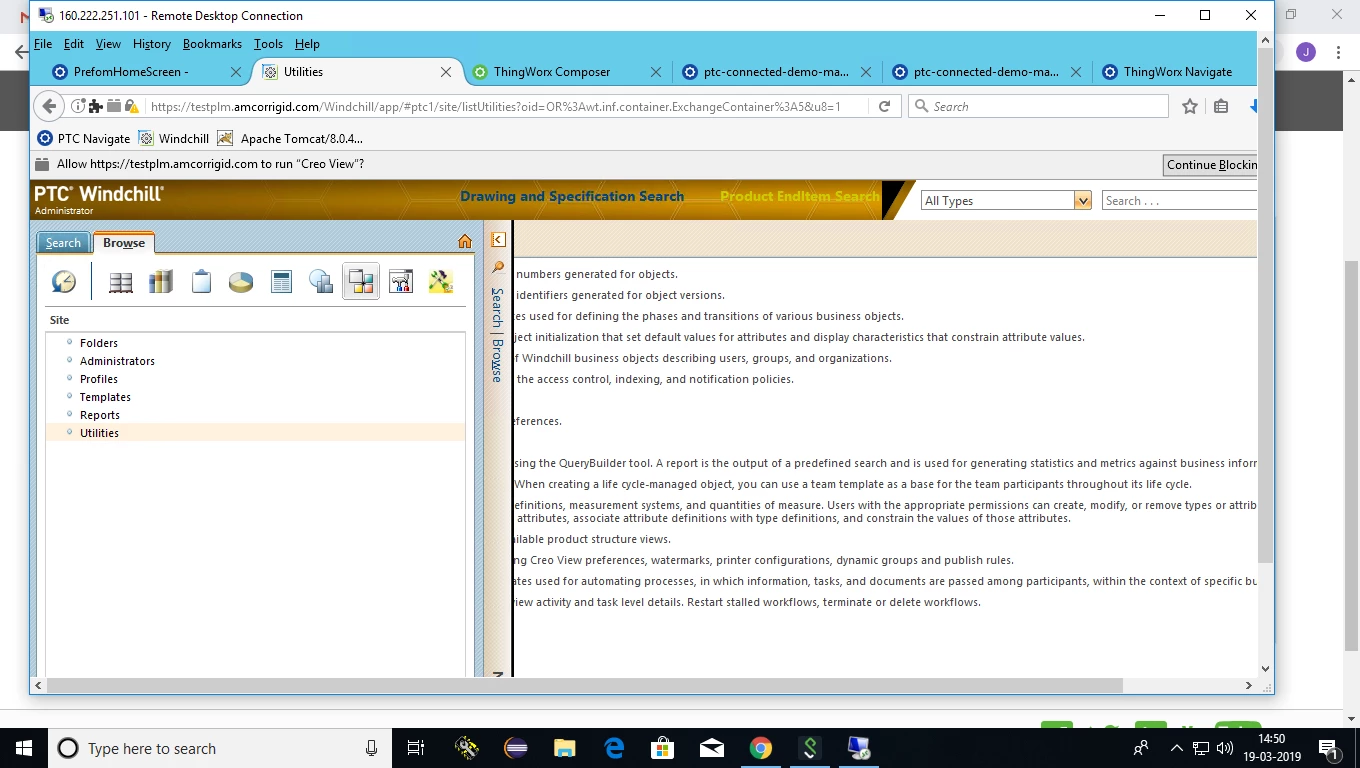This screenshot has height=768, width=1360.
Task: Switch to the ThingWorx Composer tab
Action: (x=565, y=72)
